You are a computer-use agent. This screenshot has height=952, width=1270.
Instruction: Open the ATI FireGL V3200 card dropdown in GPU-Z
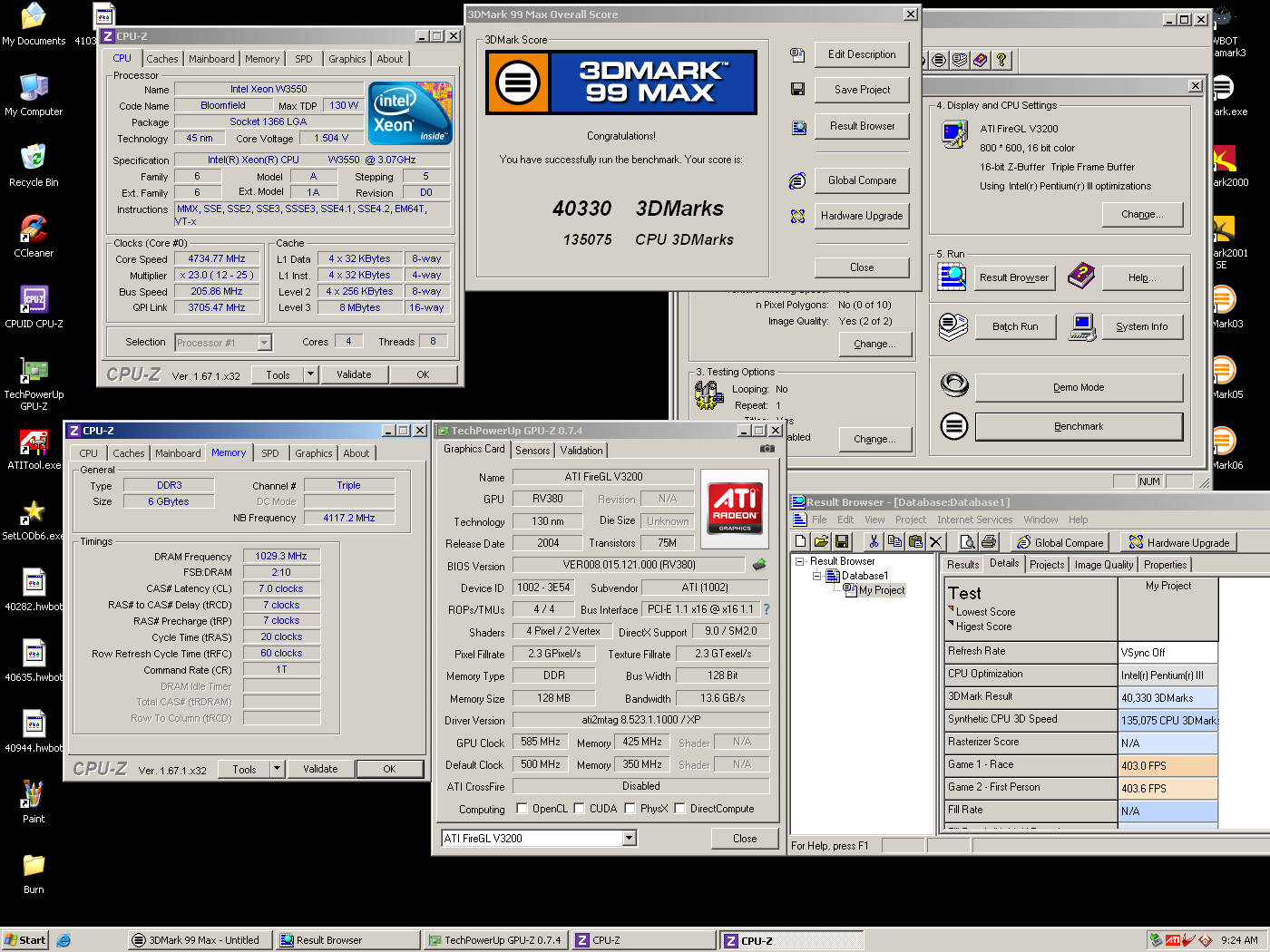pos(630,839)
